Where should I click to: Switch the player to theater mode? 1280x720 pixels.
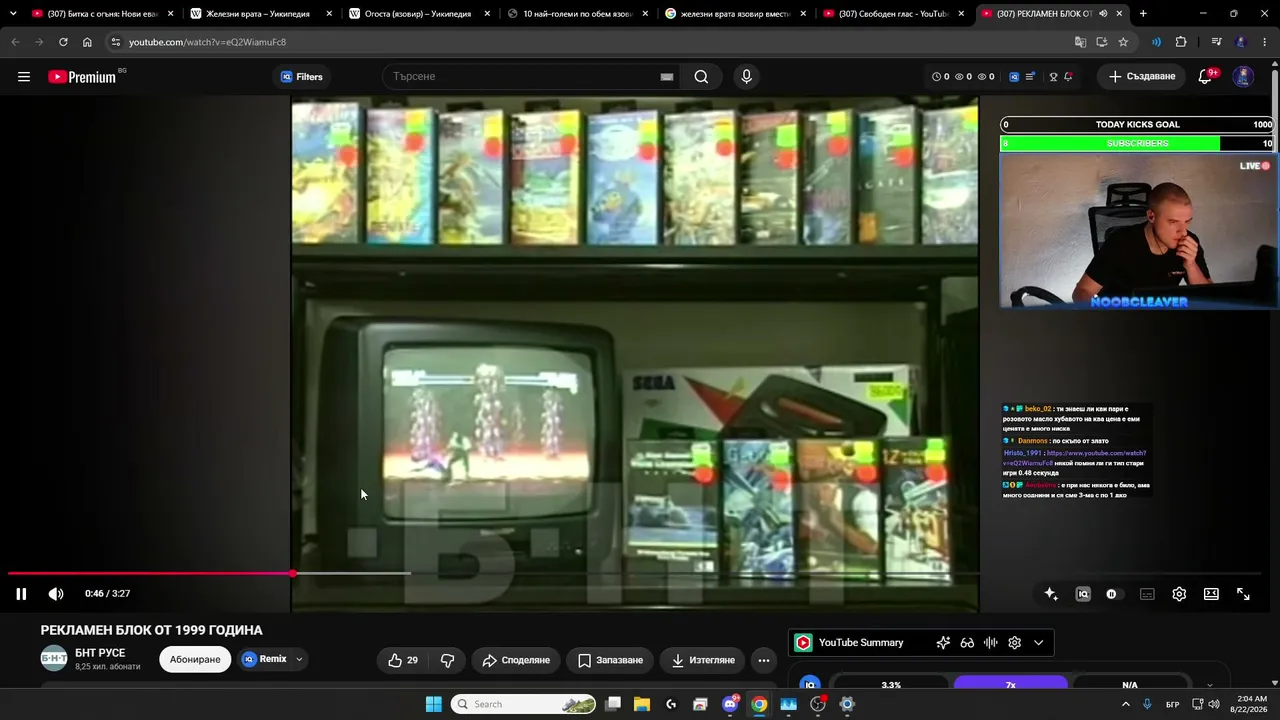(1211, 594)
